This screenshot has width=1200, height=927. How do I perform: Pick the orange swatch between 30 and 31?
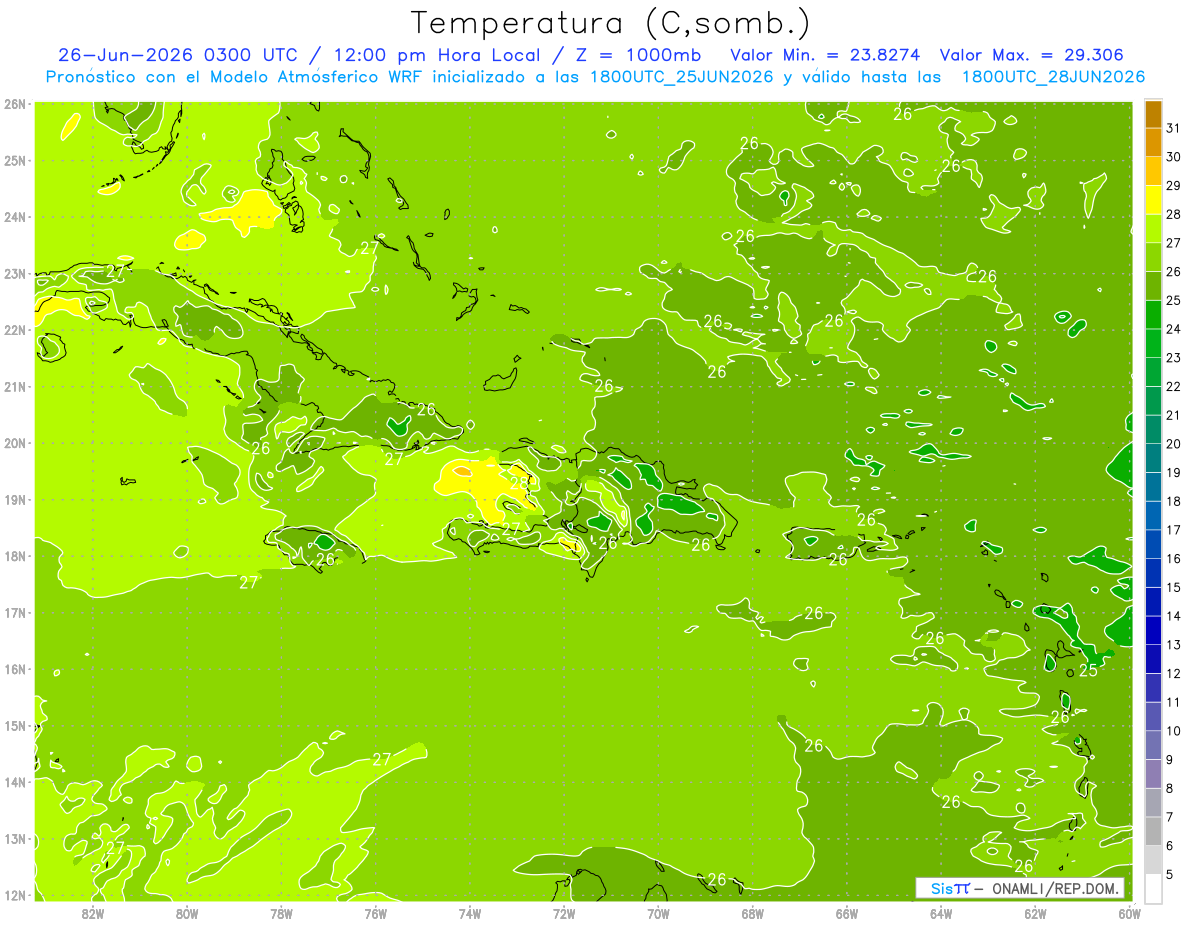(1153, 143)
